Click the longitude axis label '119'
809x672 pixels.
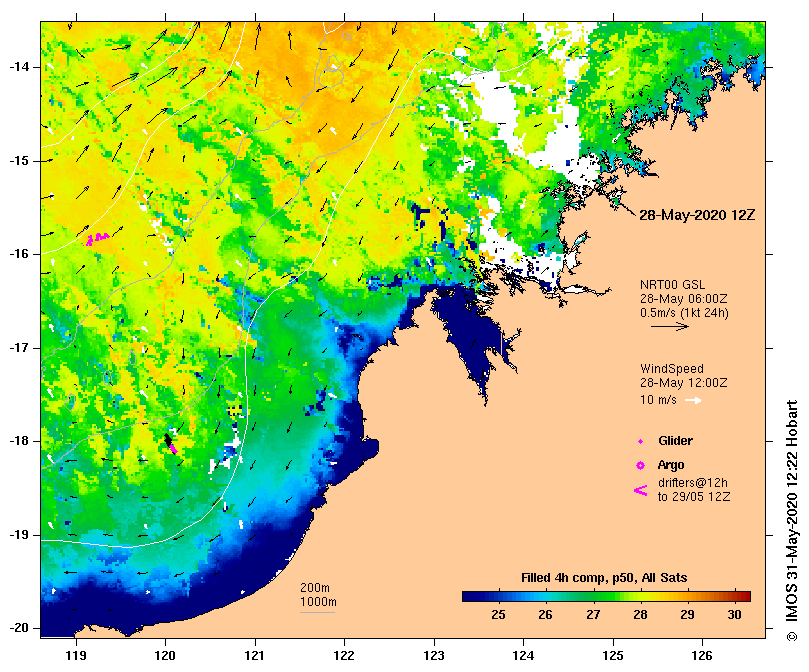(x=76, y=656)
